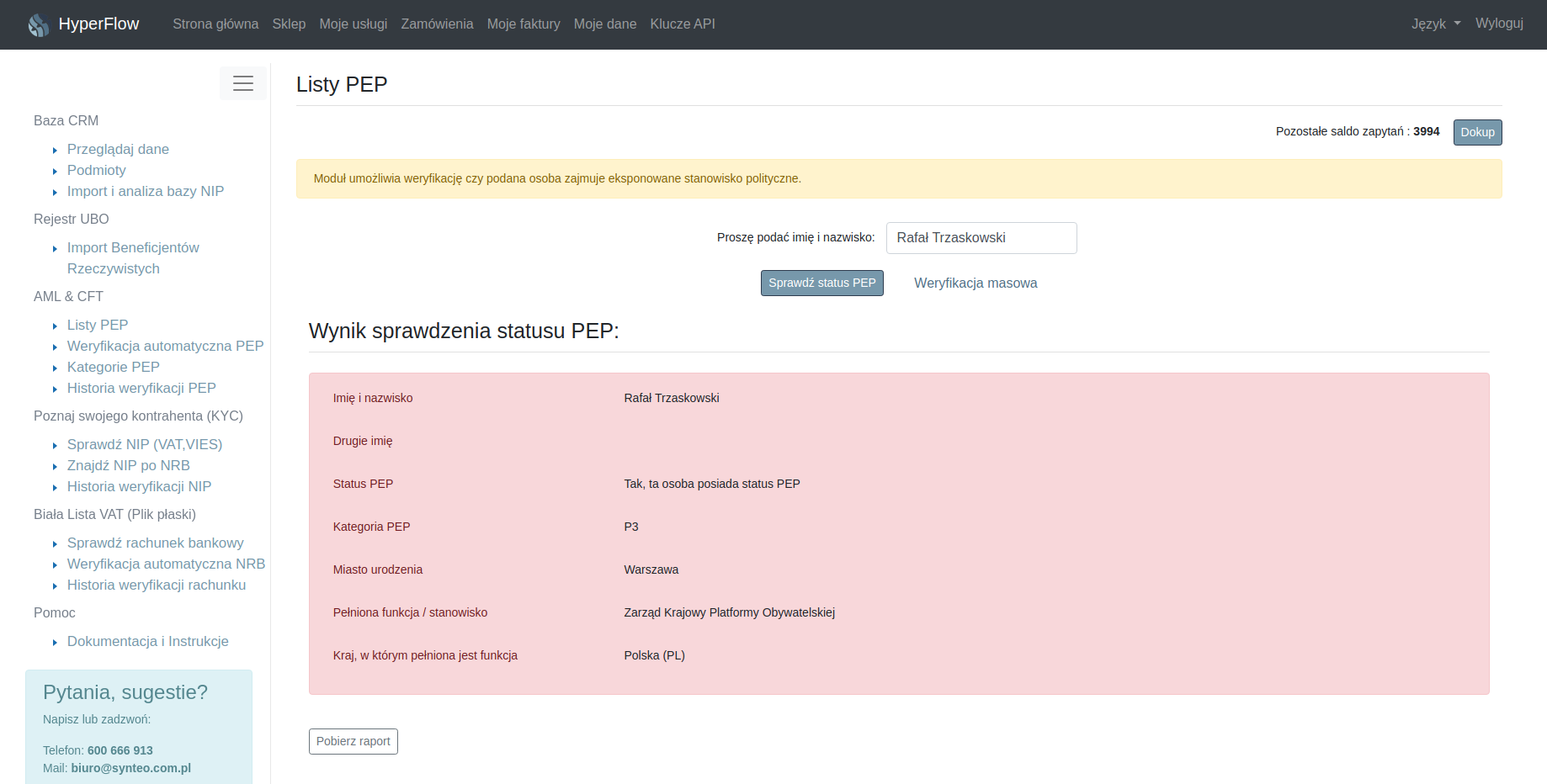Open Moje faktury from the navigation bar
1547x784 pixels.
tap(524, 24)
